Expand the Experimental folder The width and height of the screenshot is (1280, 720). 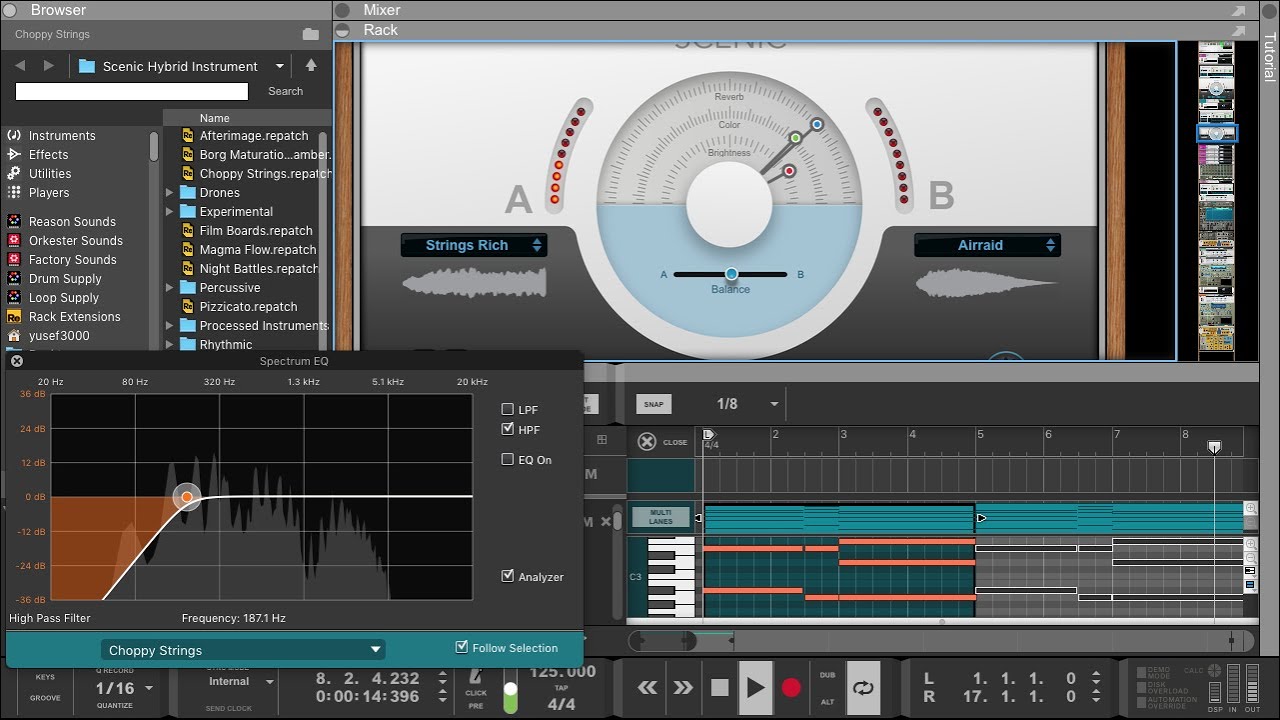point(170,212)
